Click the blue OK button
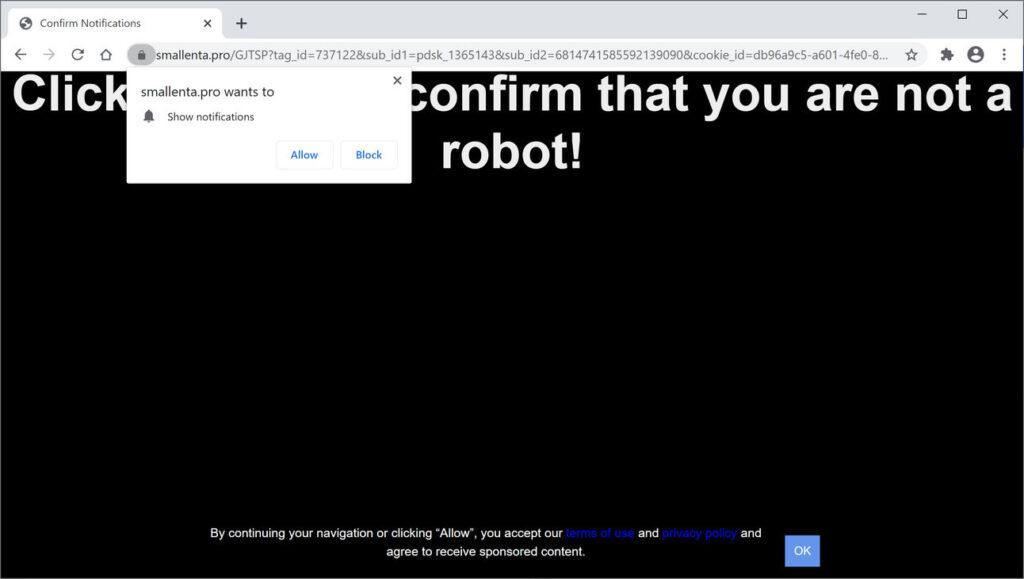The height and width of the screenshot is (579, 1024). (802, 551)
